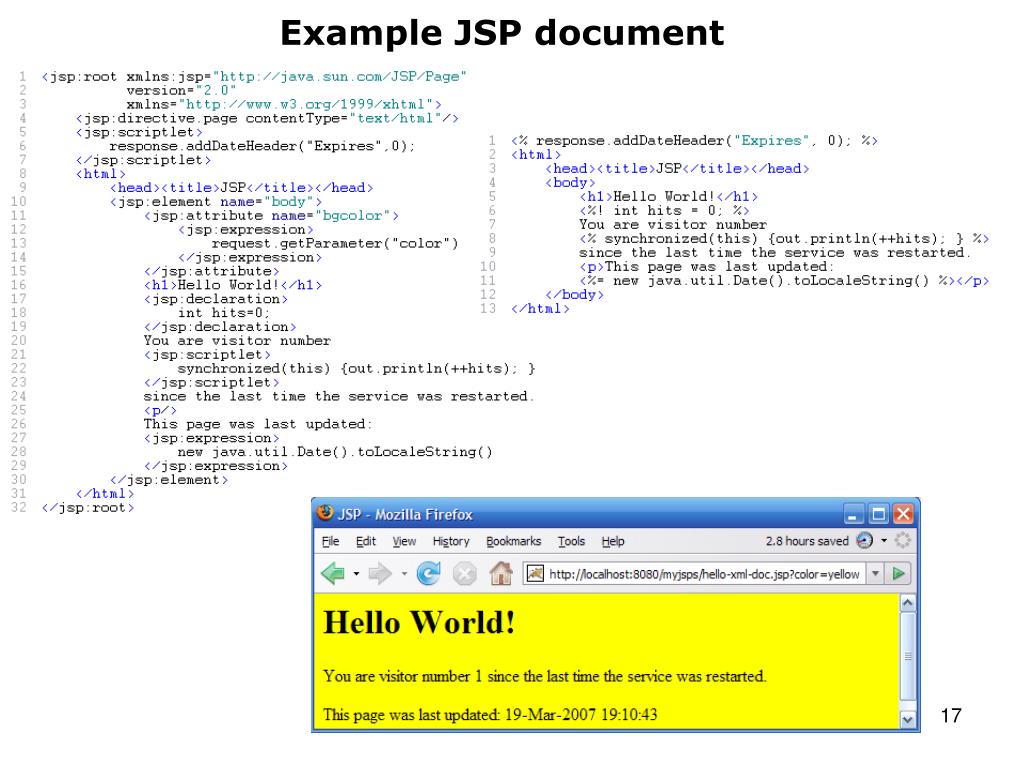Go to Home via house icon
Image resolution: width=1024 pixels, height=768 pixels.
[x=501, y=574]
